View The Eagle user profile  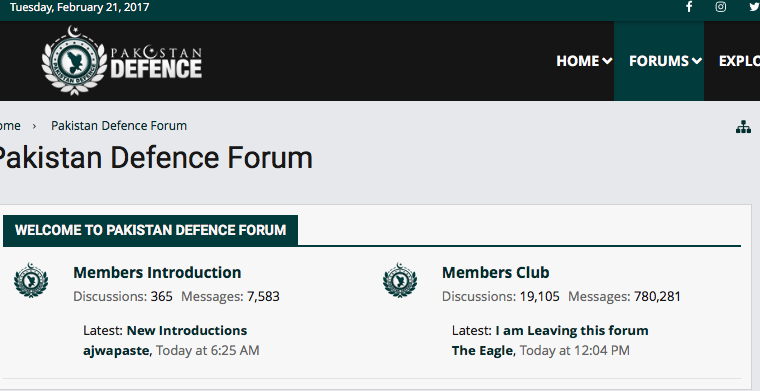[482, 350]
